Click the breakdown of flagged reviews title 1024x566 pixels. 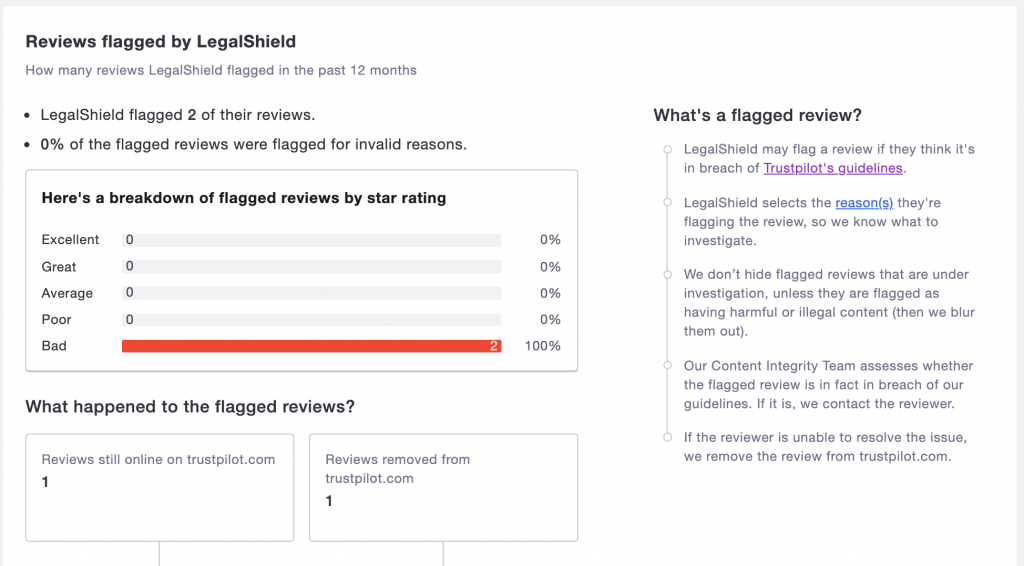(244, 198)
